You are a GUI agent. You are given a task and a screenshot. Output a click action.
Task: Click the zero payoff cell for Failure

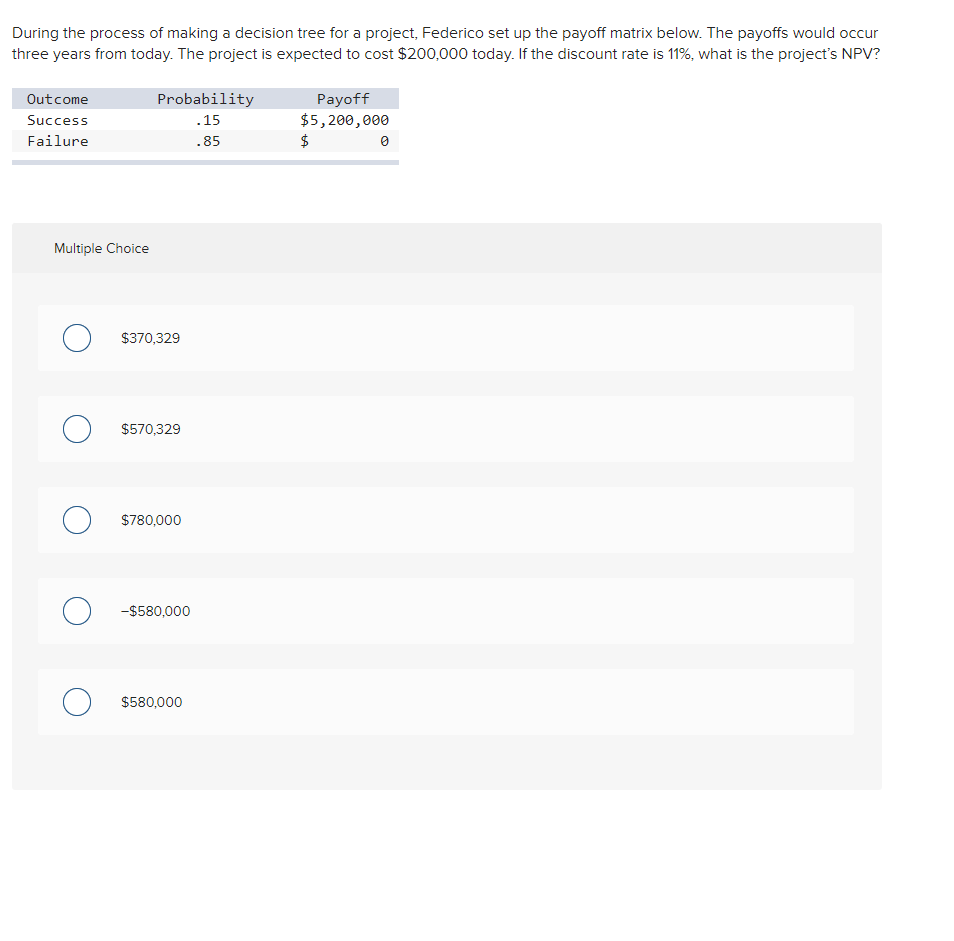pyautogui.click(x=384, y=141)
